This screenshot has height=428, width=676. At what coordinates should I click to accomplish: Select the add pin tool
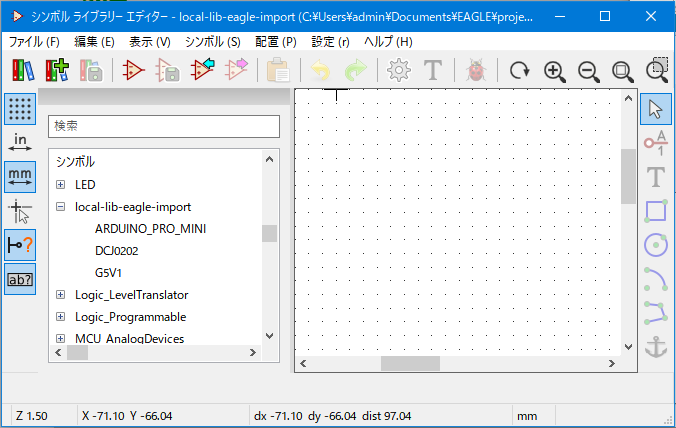[x=656, y=143]
